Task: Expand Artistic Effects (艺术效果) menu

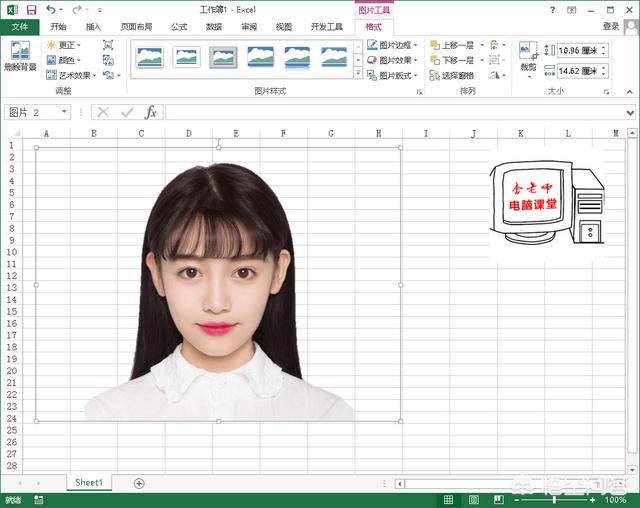Action: click(72, 75)
